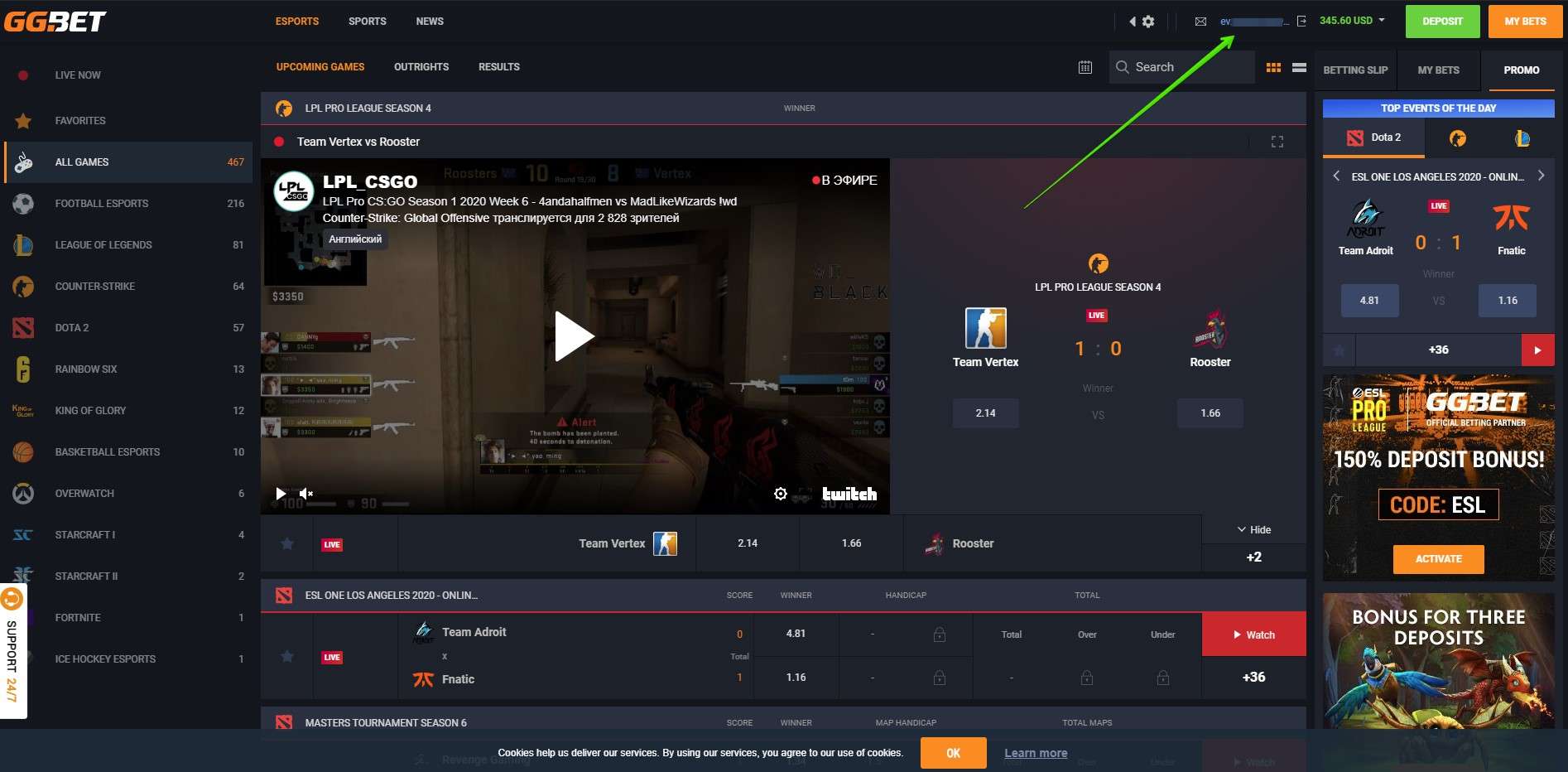Open Dota 2 category in sidebar
The height and width of the screenshot is (772, 1568).
(x=128, y=328)
